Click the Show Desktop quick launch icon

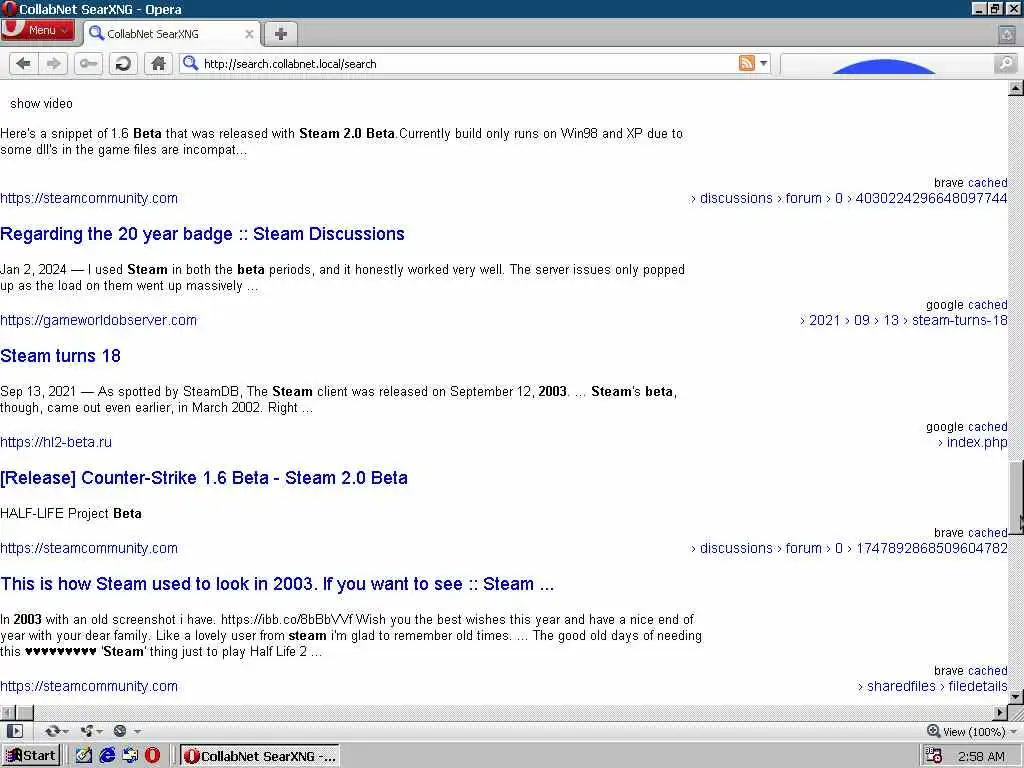click(x=130, y=756)
